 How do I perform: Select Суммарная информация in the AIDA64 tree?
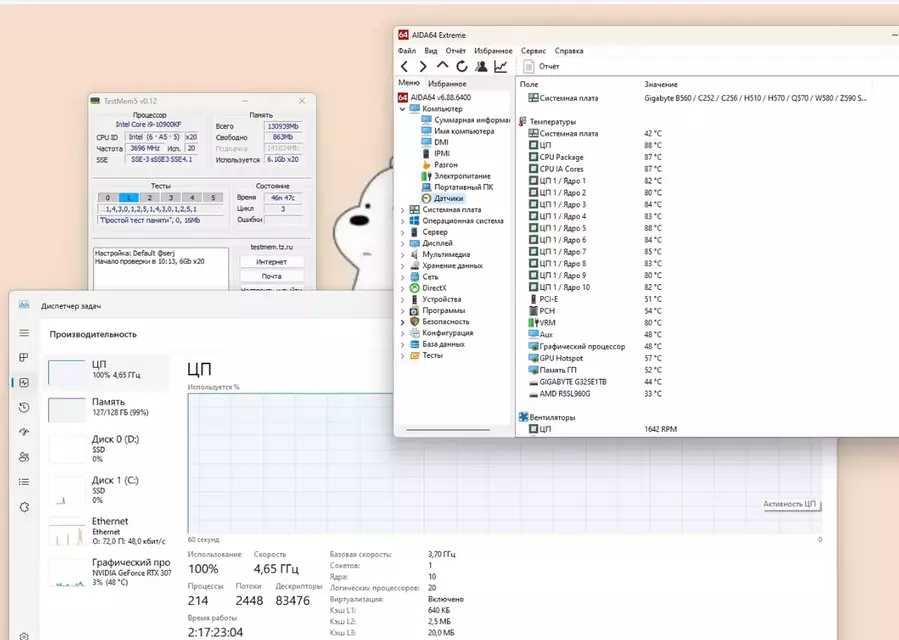pyautogui.click(x=466, y=120)
